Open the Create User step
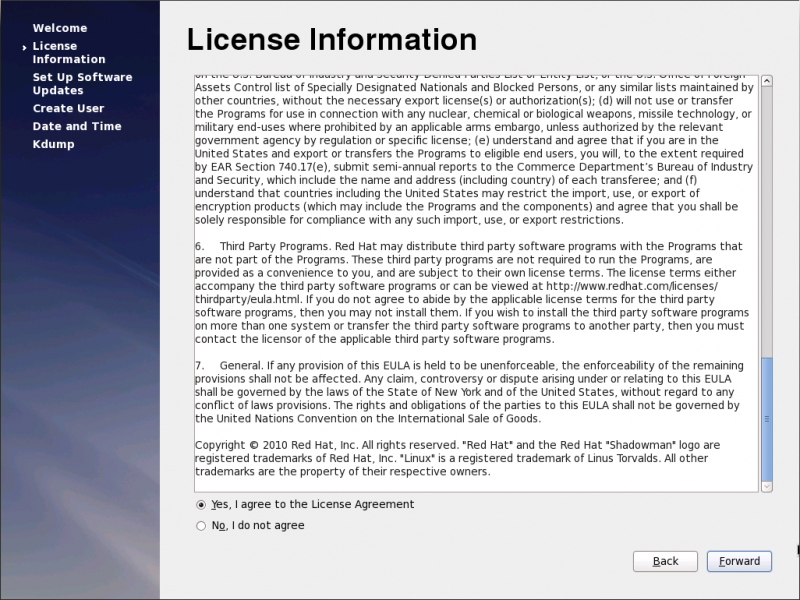This screenshot has height=600, width=800. pyautogui.click(x=68, y=108)
